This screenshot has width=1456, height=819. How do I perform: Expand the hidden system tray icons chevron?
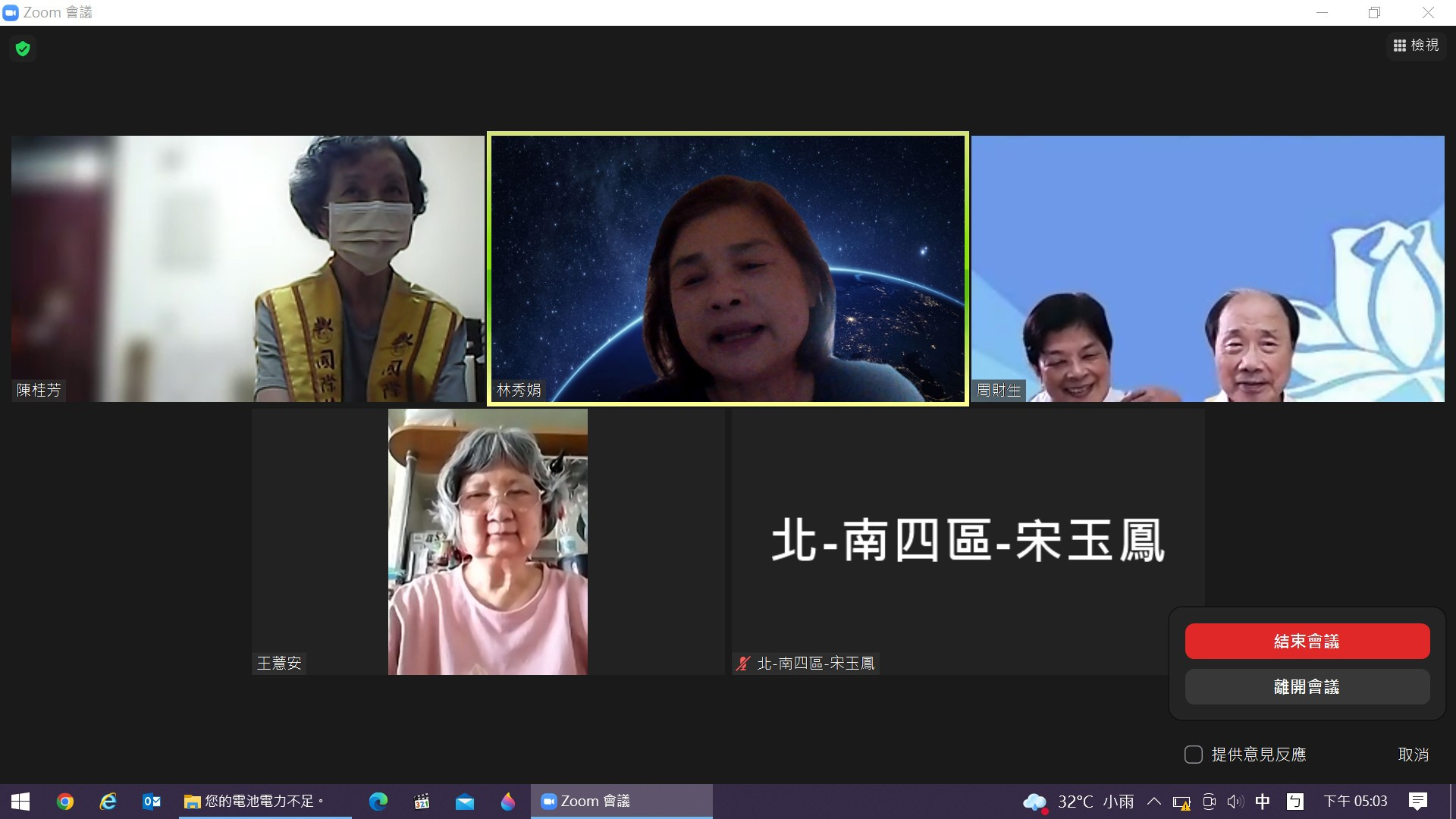tap(1153, 802)
